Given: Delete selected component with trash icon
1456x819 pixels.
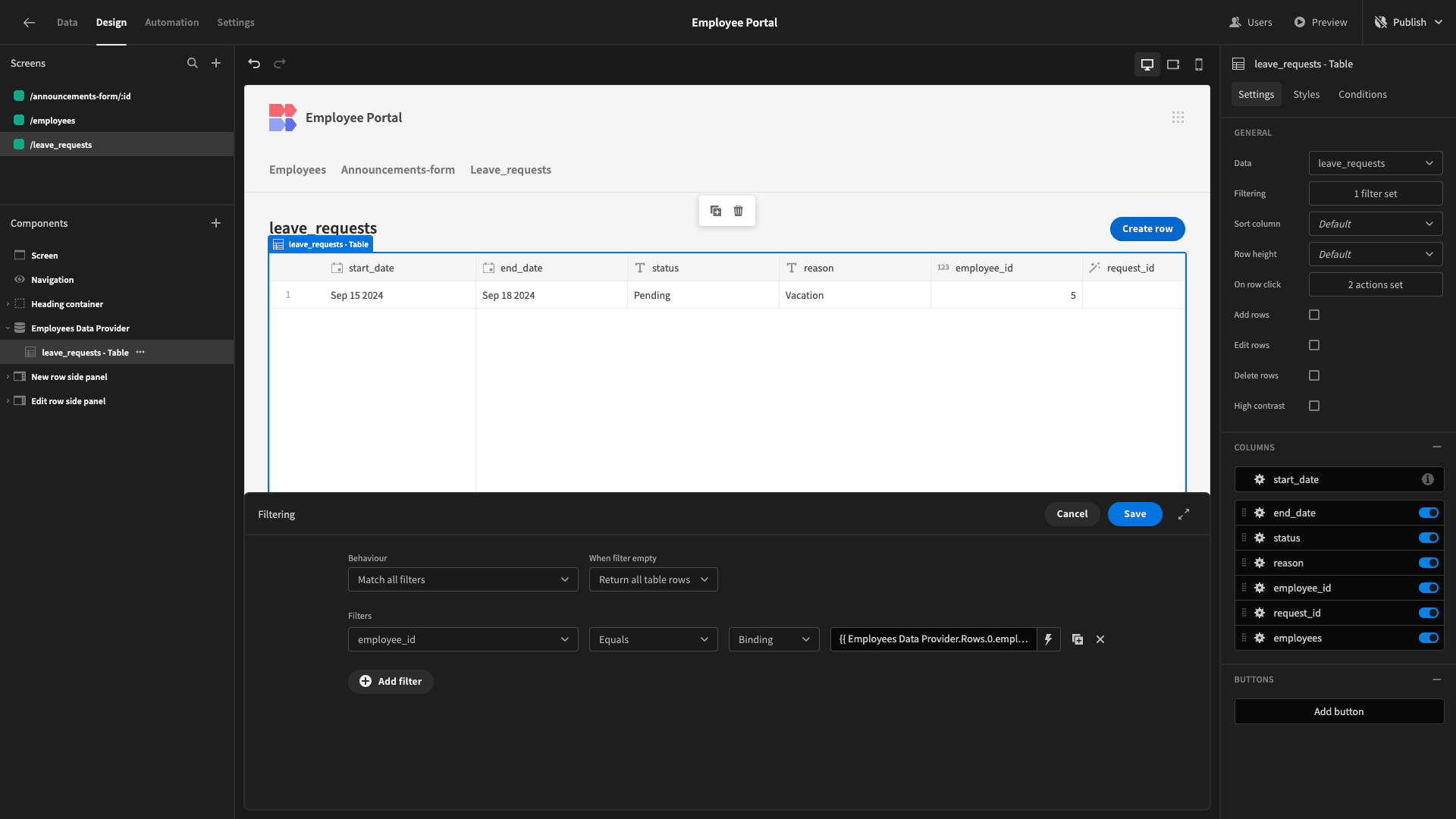Looking at the screenshot, I should click(x=739, y=211).
